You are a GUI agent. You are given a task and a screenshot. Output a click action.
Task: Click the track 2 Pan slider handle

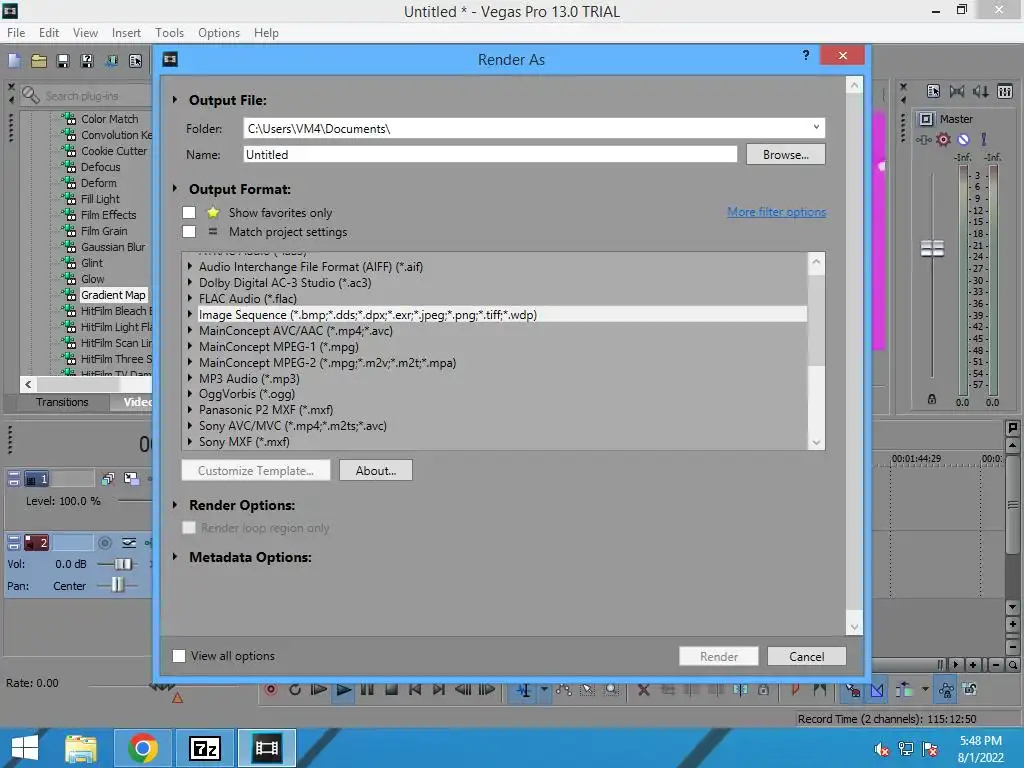[x=117, y=585]
